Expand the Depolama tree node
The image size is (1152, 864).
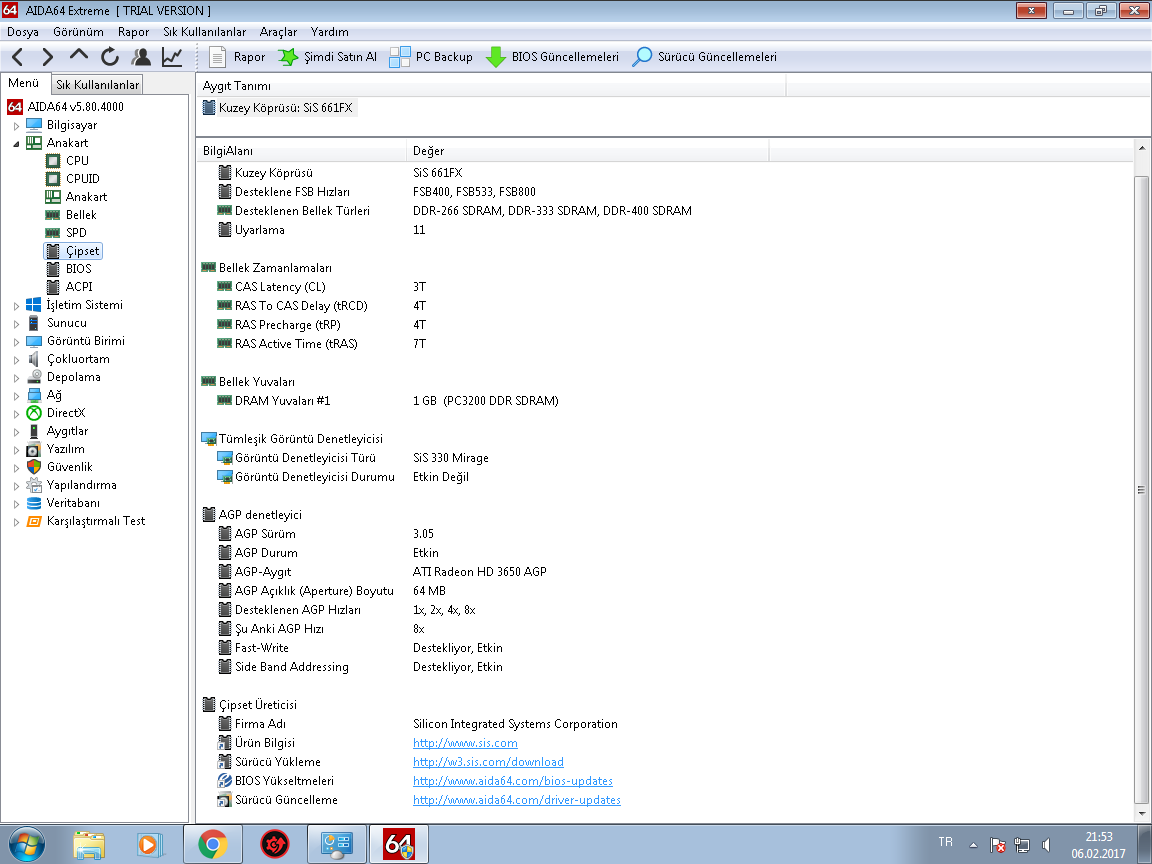coord(16,378)
